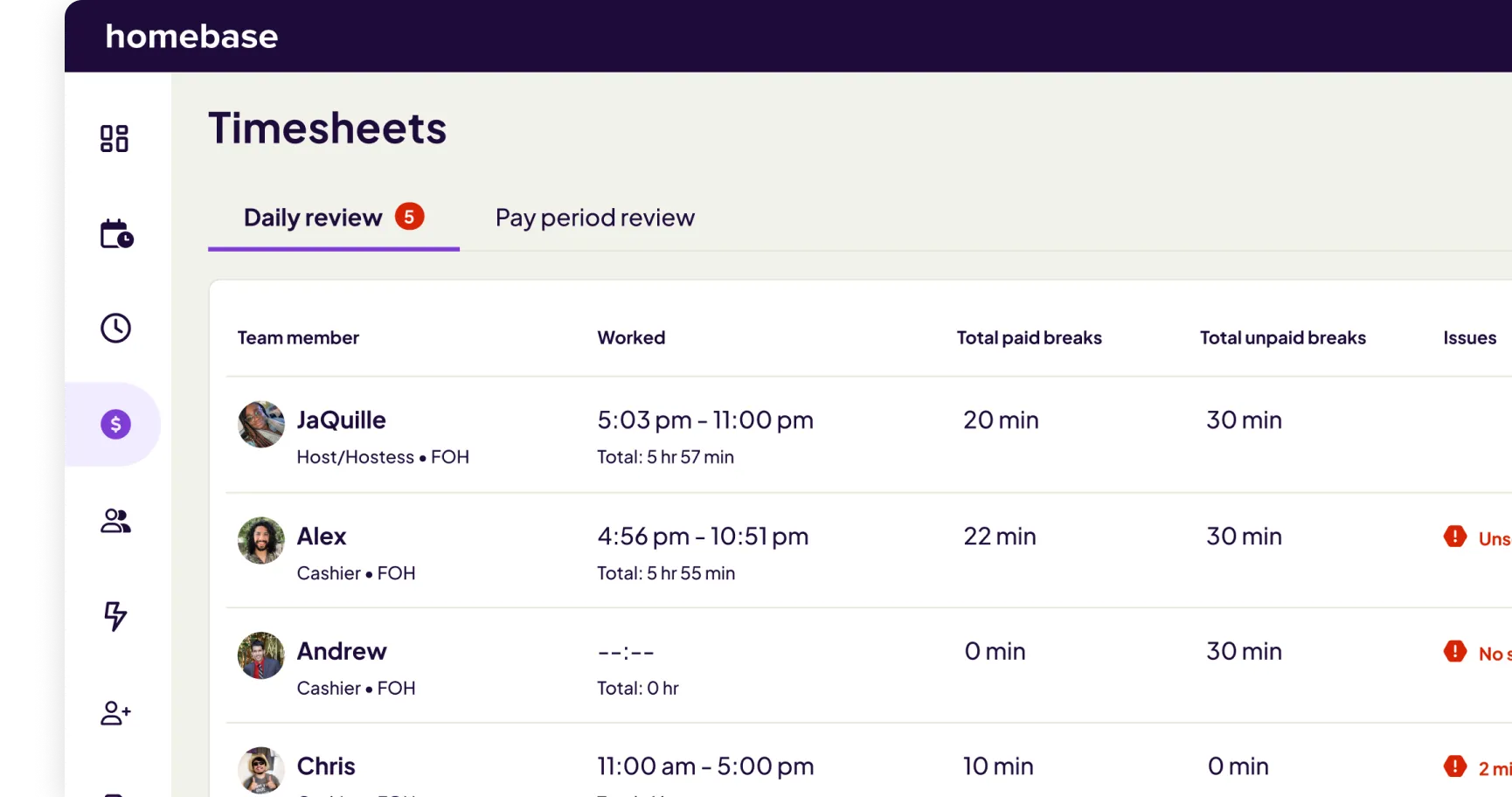Select the Total paid breaks column header
Image resolution: width=1512 pixels, height=797 pixels.
1029,337
